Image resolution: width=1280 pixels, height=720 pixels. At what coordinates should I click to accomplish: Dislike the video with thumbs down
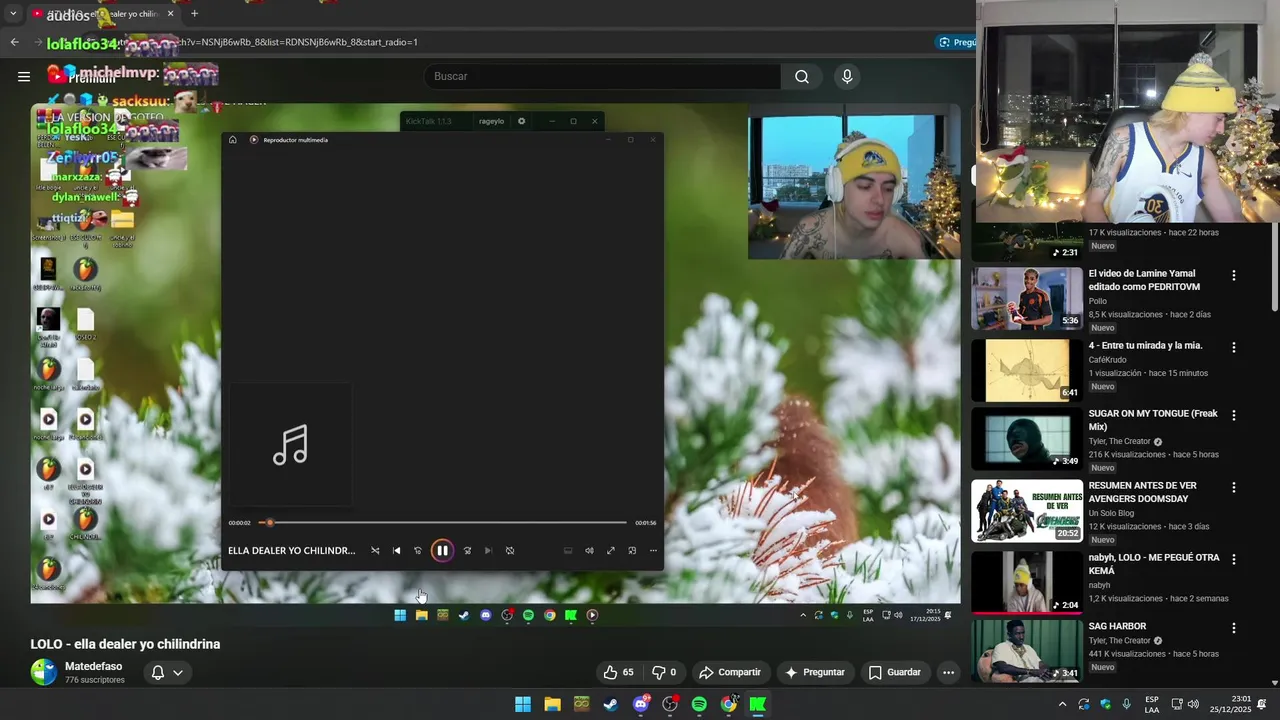point(665,672)
